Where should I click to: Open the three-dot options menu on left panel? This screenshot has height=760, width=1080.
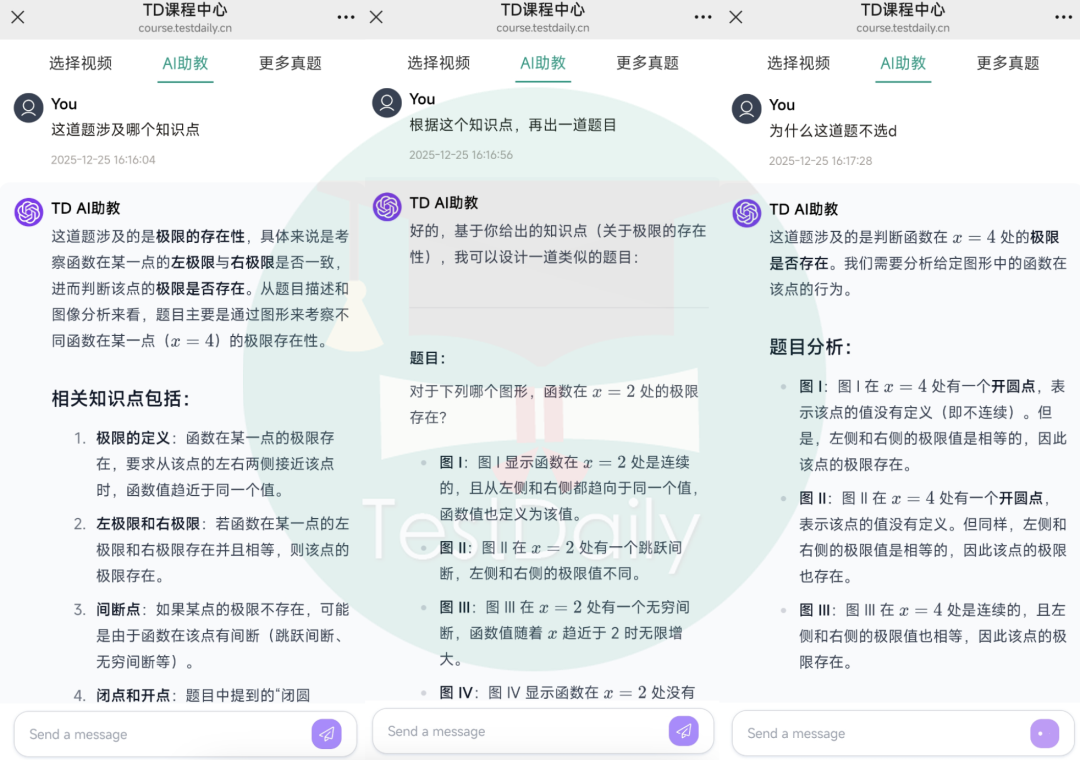(345, 16)
